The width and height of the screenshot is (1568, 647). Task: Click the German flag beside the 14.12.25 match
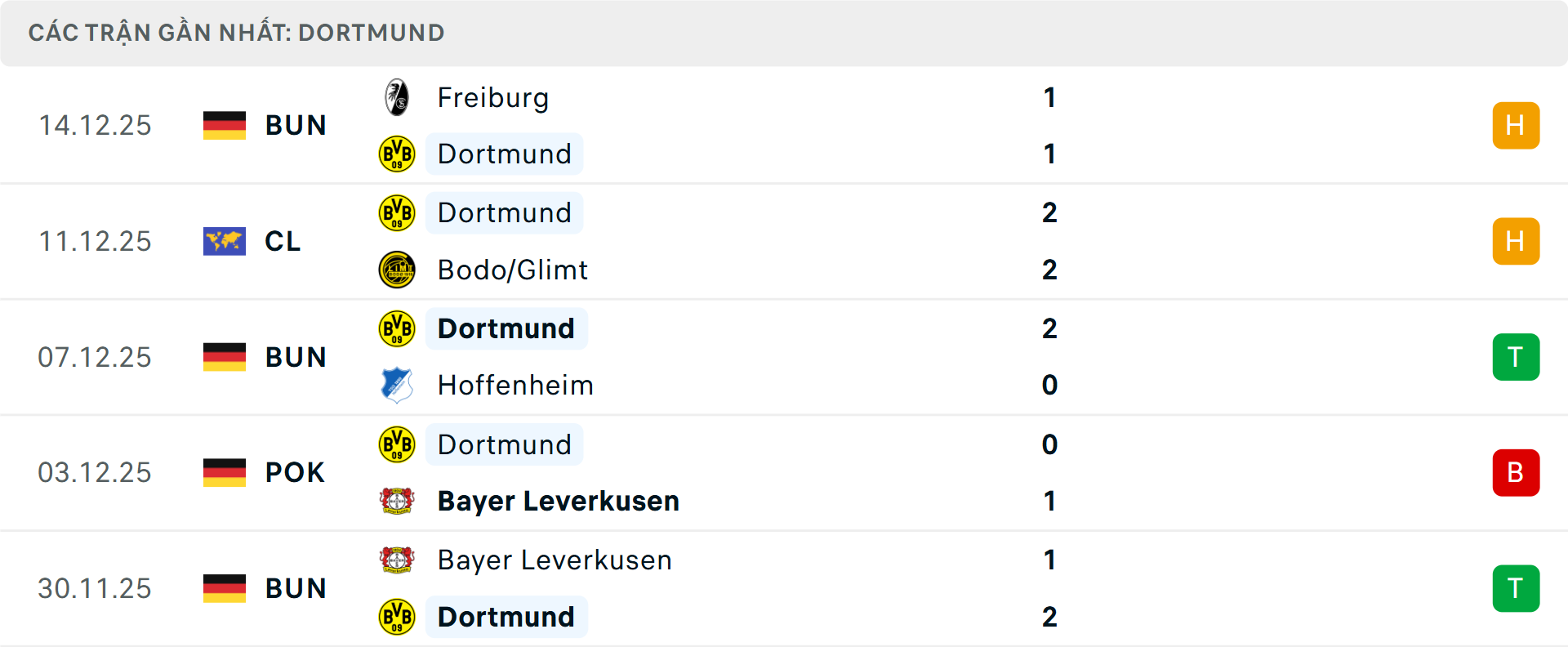point(225,125)
